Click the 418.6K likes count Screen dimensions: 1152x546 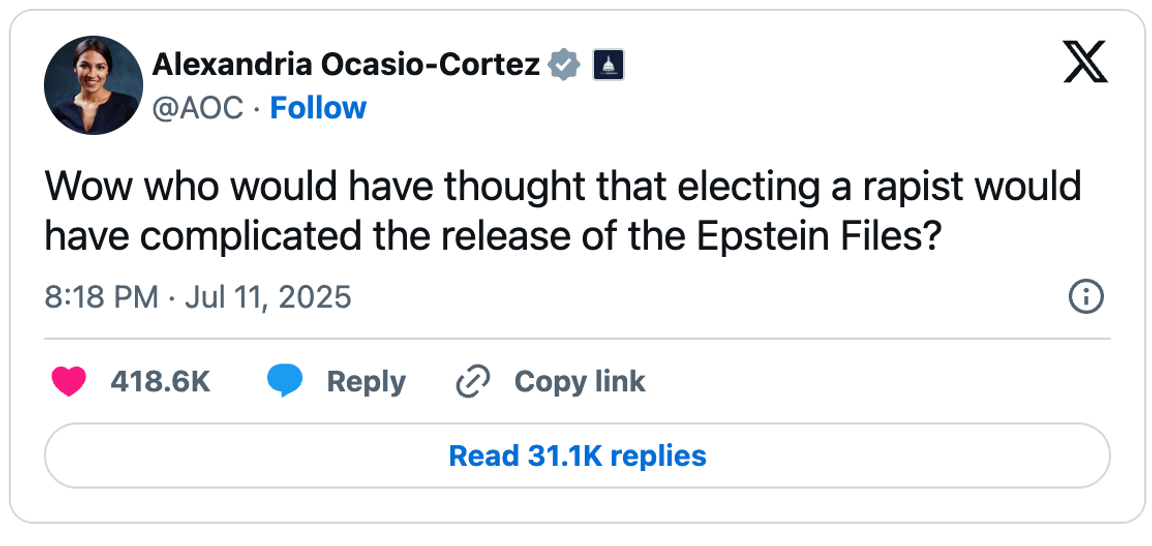coord(160,381)
